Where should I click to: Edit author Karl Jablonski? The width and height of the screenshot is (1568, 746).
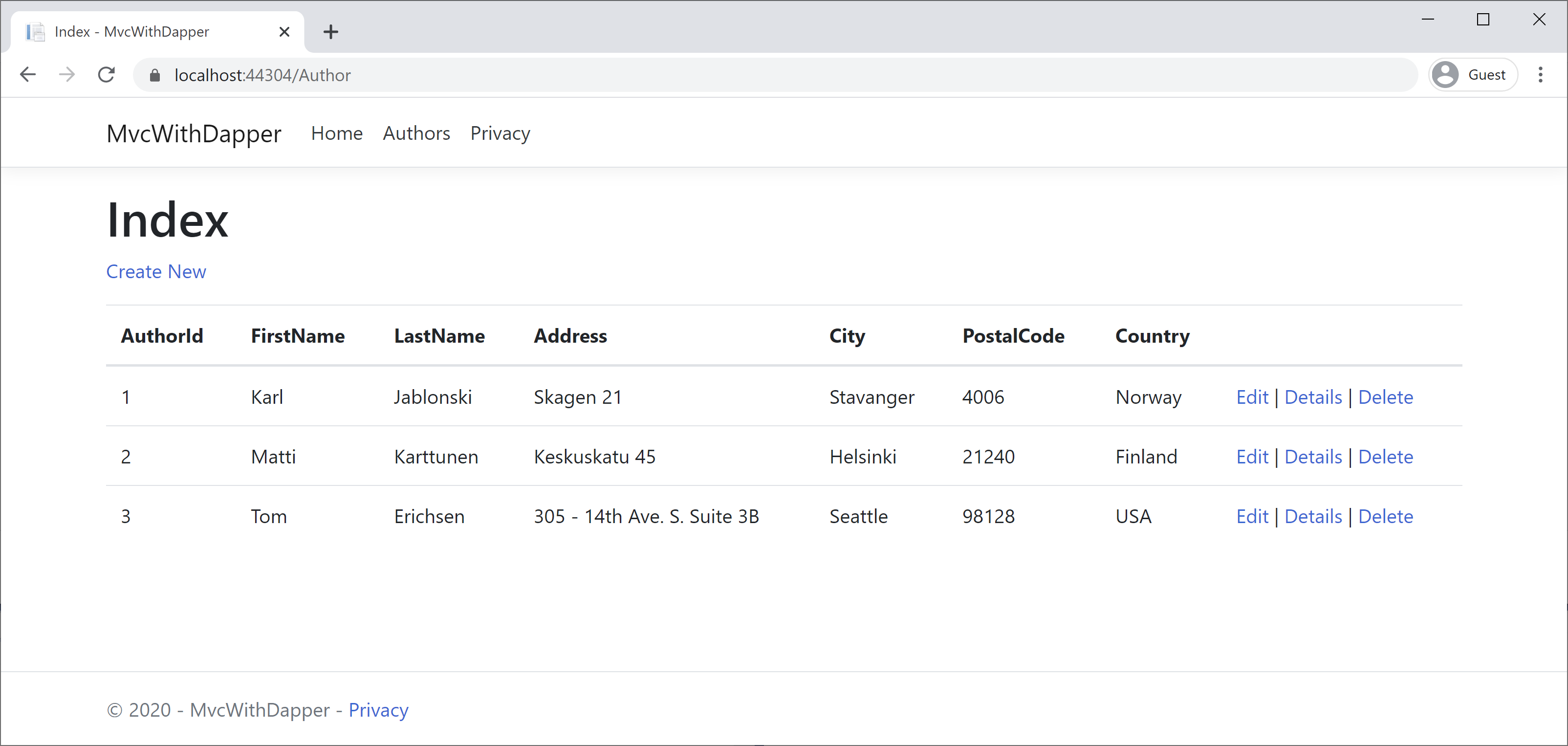[1251, 397]
